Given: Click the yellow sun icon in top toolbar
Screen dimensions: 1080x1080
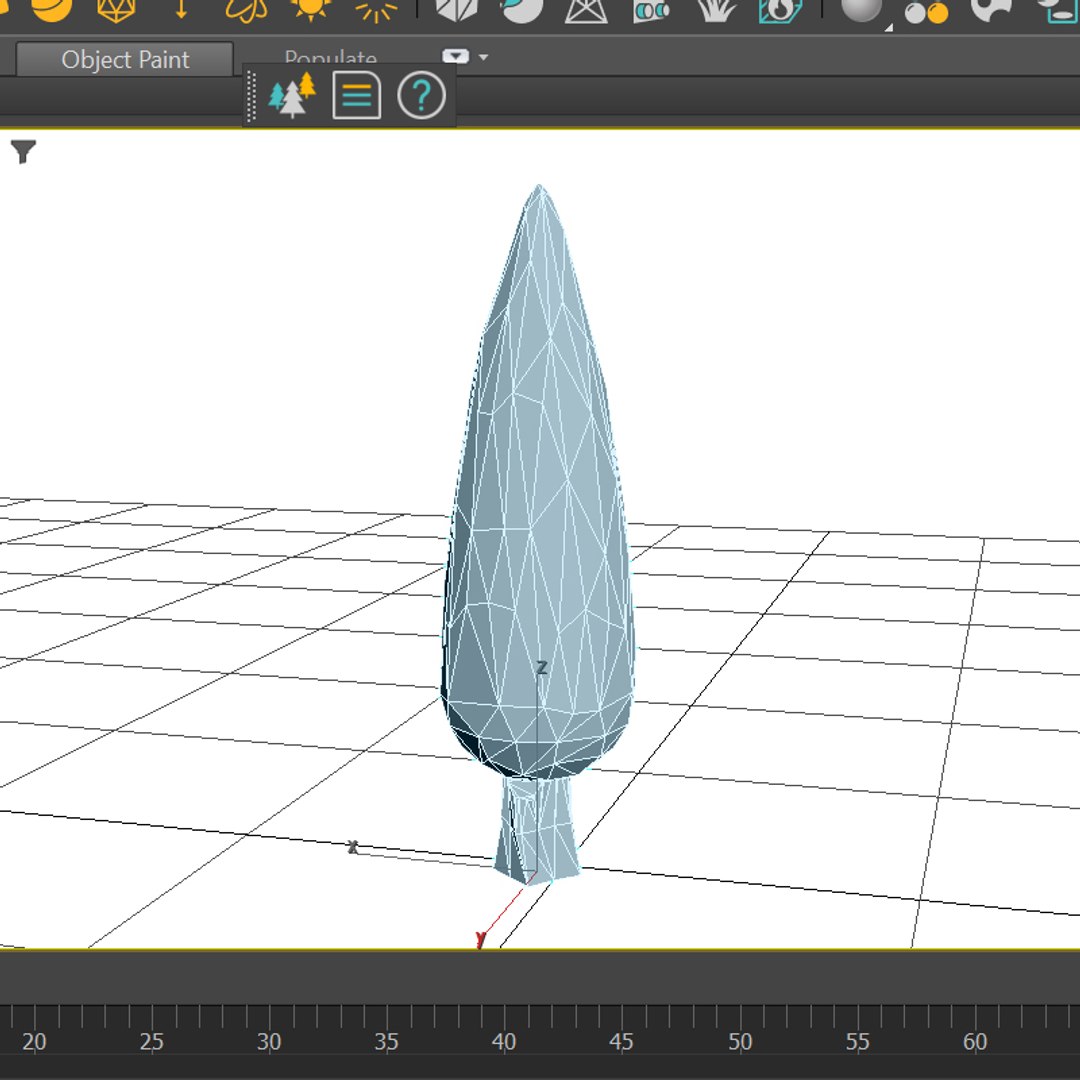Looking at the screenshot, I should pyautogui.click(x=311, y=8).
